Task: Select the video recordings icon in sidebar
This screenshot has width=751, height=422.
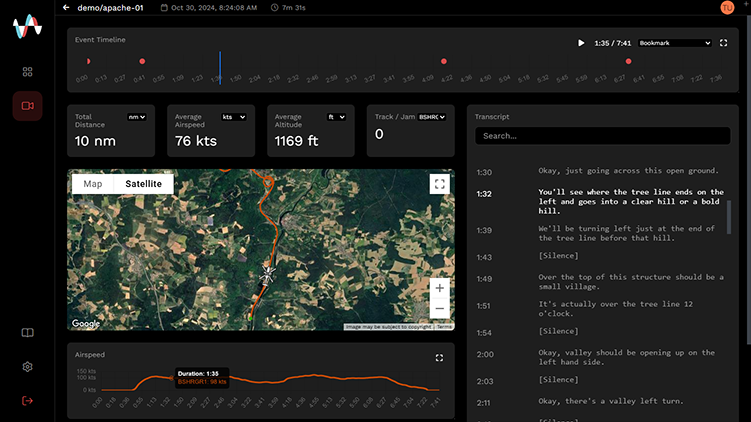Action: (27, 106)
